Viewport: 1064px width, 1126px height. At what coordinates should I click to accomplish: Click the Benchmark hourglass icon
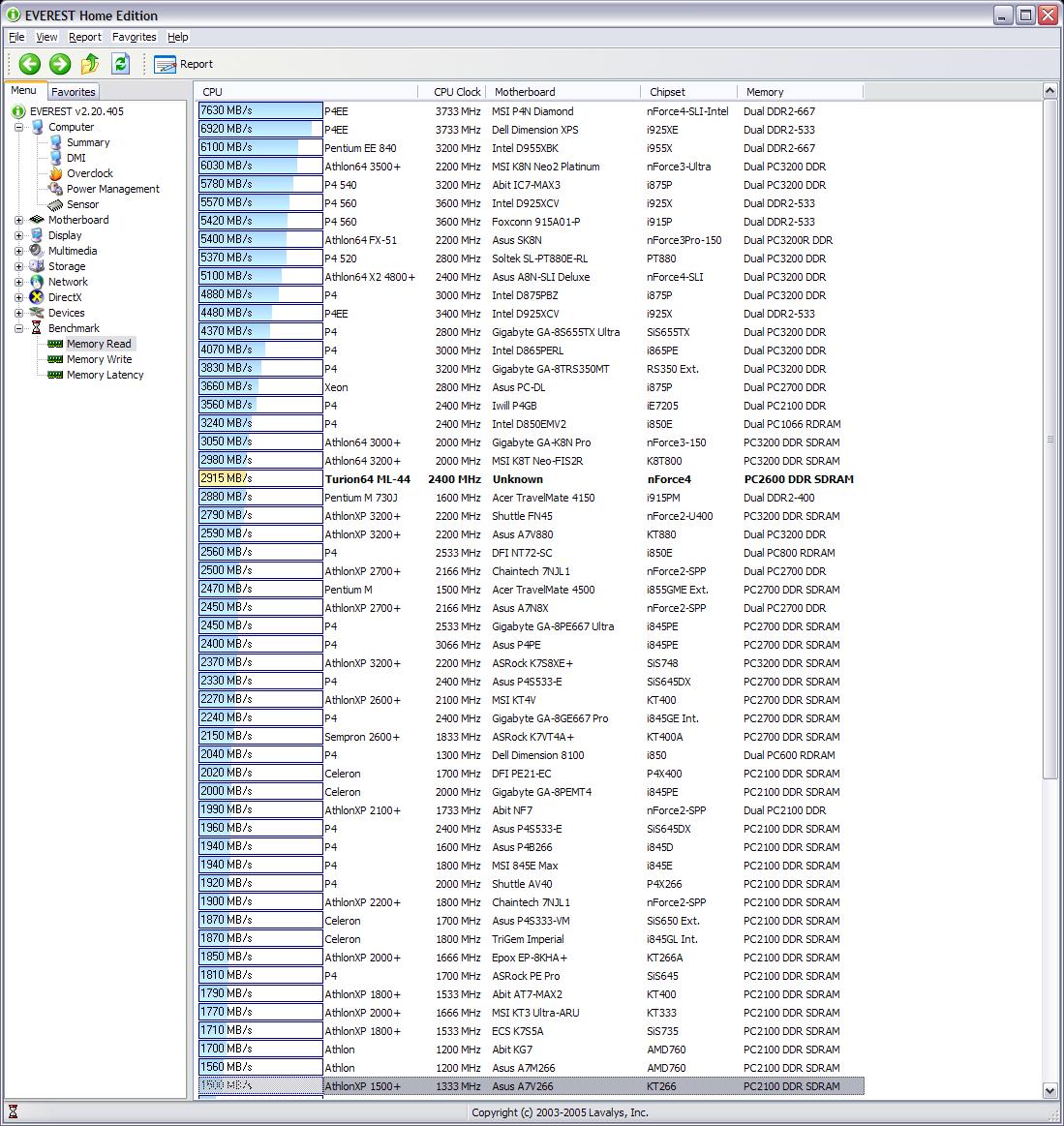(37, 328)
